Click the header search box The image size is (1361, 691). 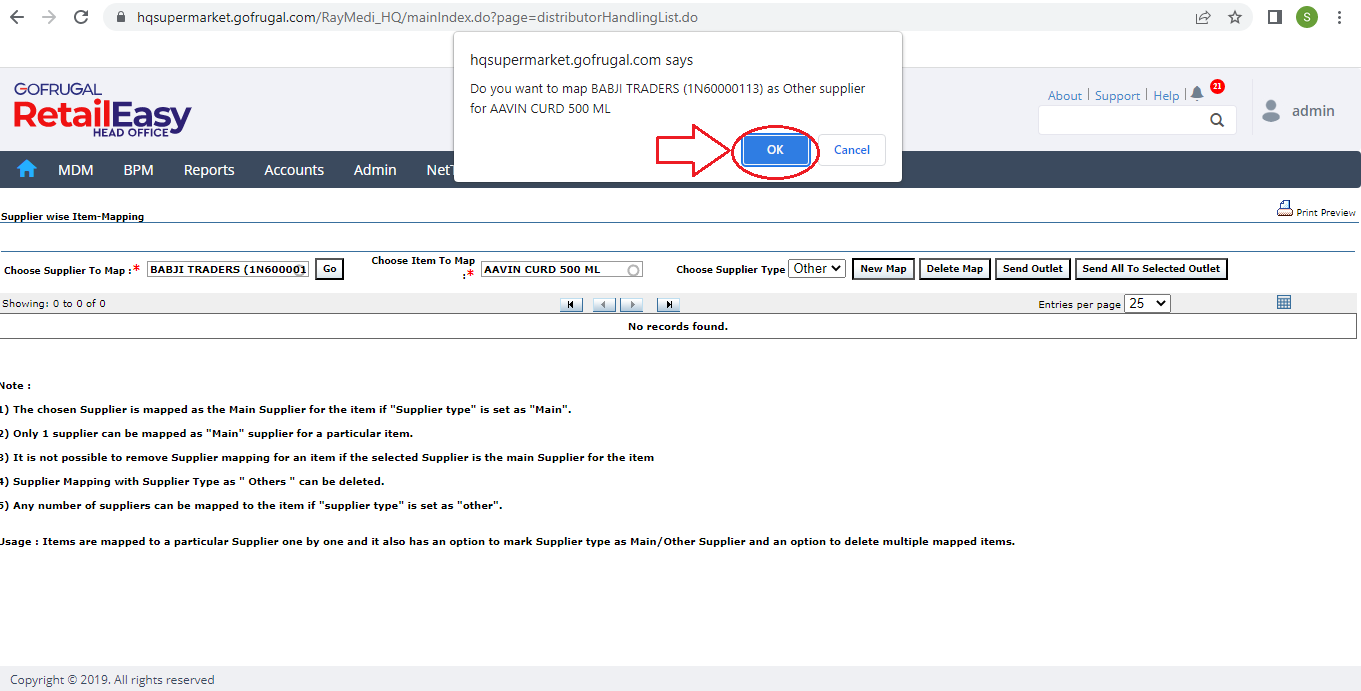pyautogui.click(x=1137, y=120)
